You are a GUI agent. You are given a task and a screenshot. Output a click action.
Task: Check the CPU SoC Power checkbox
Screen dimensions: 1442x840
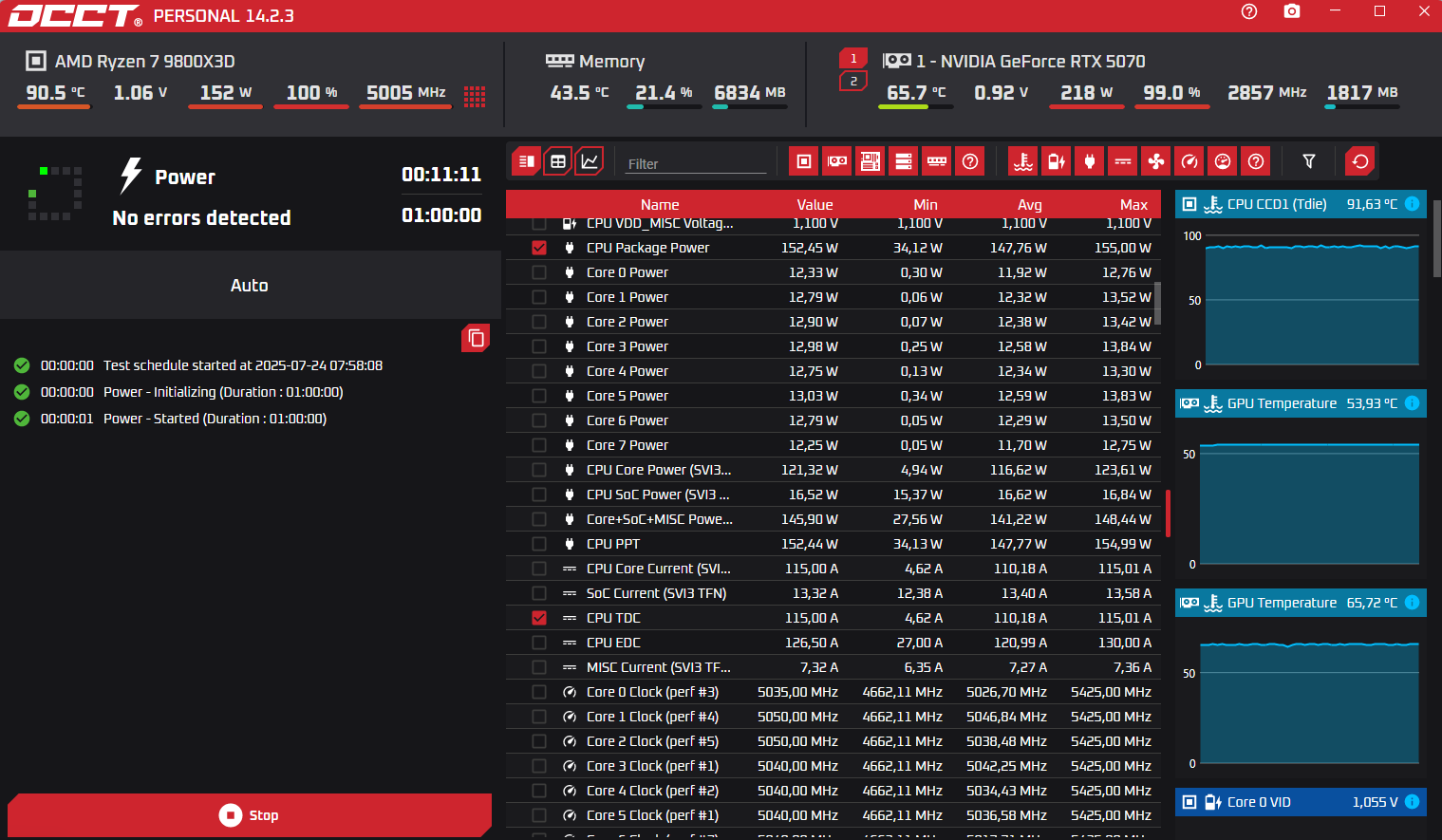click(x=539, y=495)
